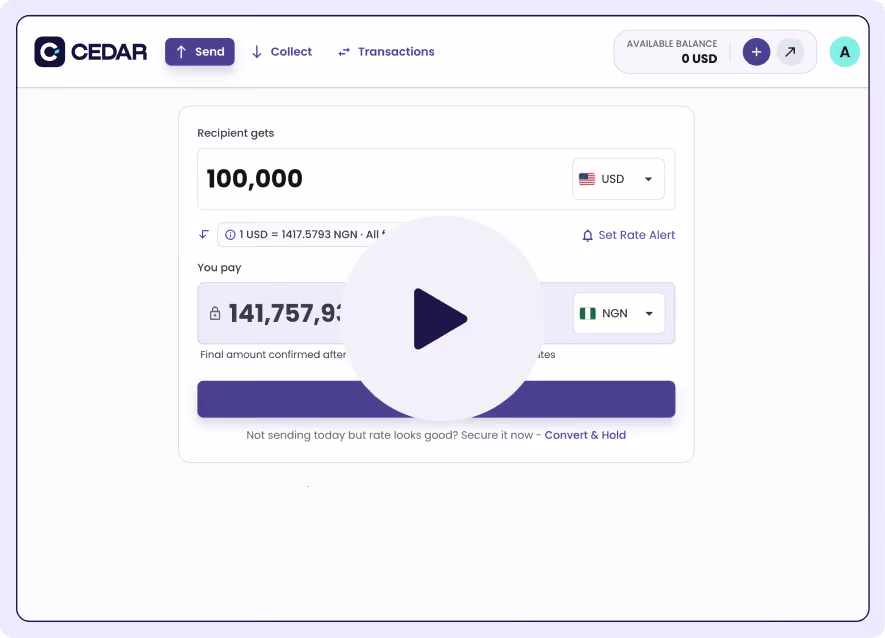The height and width of the screenshot is (638, 885).
Task: Click the purple continue button
Action: click(436, 399)
